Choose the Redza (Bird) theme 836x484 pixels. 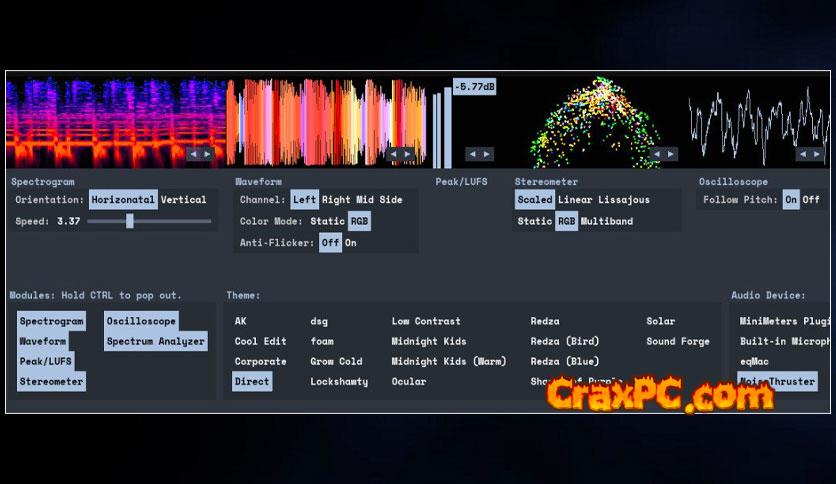(x=565, y=341)
